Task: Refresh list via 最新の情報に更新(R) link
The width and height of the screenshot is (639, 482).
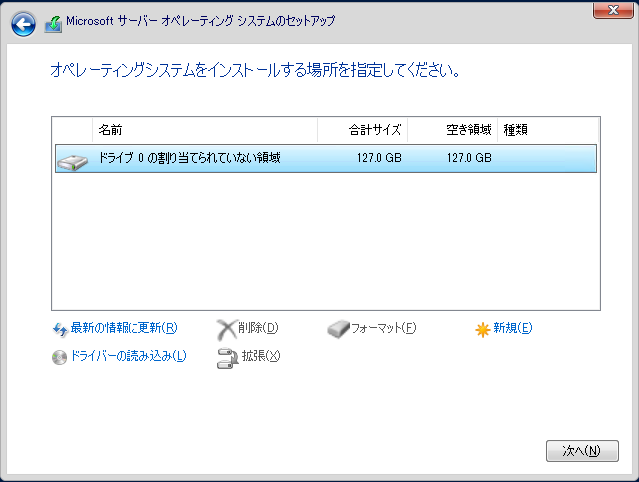Action: [124, 328]
